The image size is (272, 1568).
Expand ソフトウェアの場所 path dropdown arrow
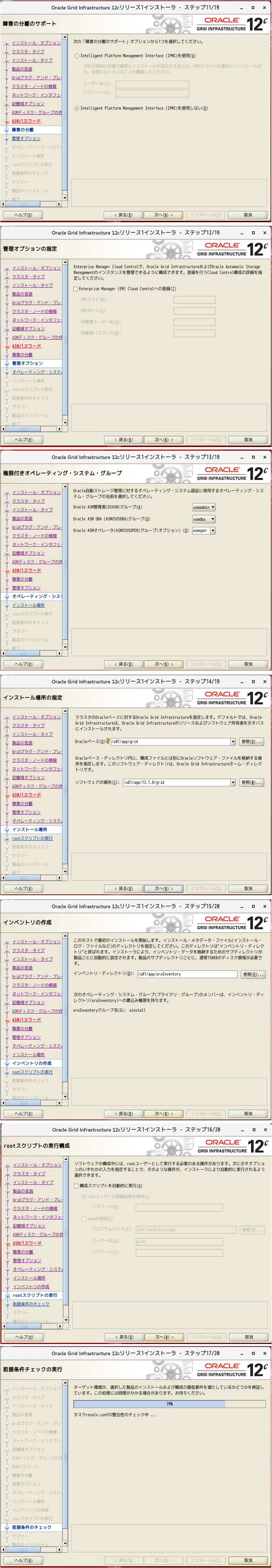pos(233,783)
